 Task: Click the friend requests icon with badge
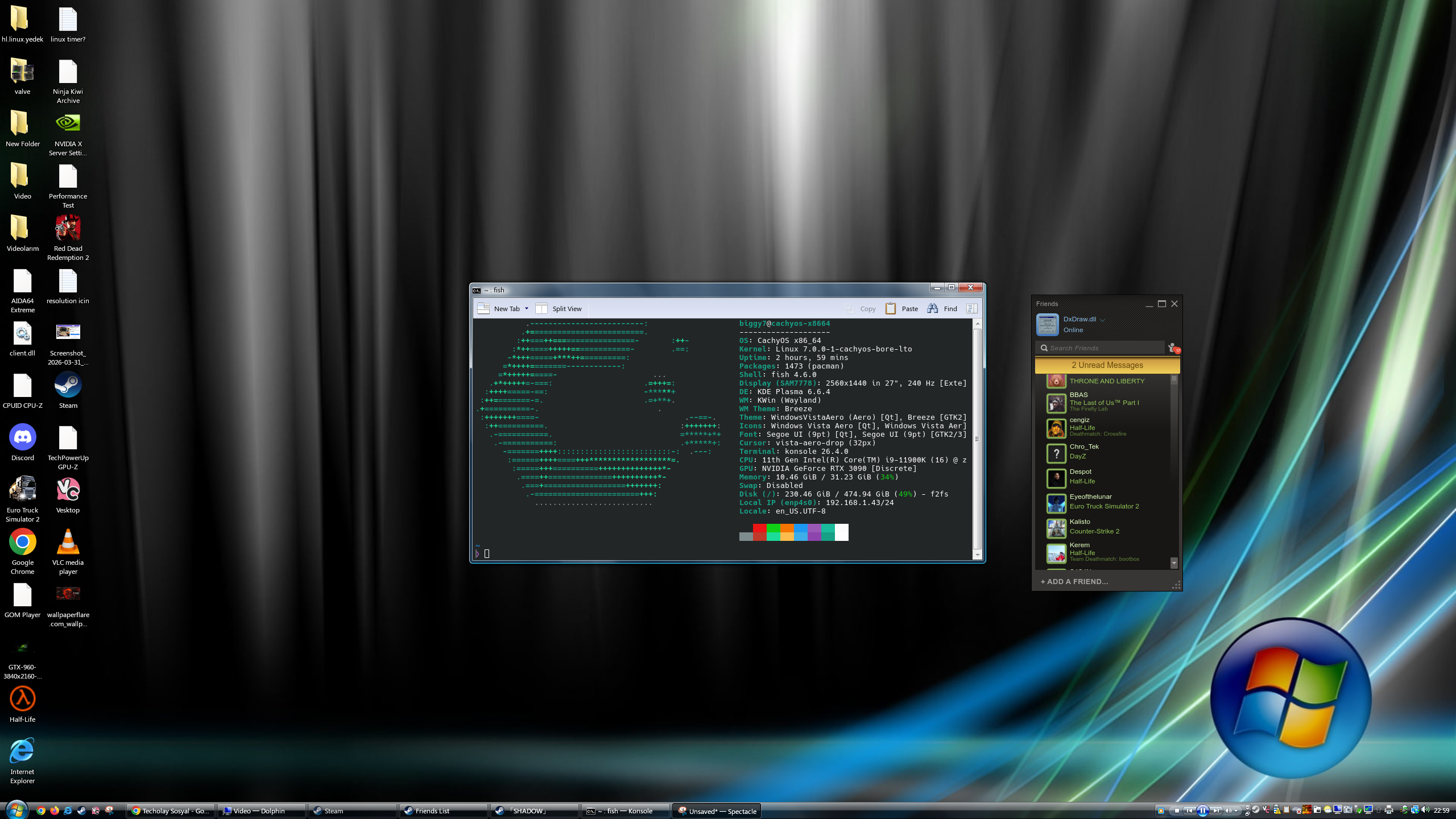click(x=1174, y=348)
